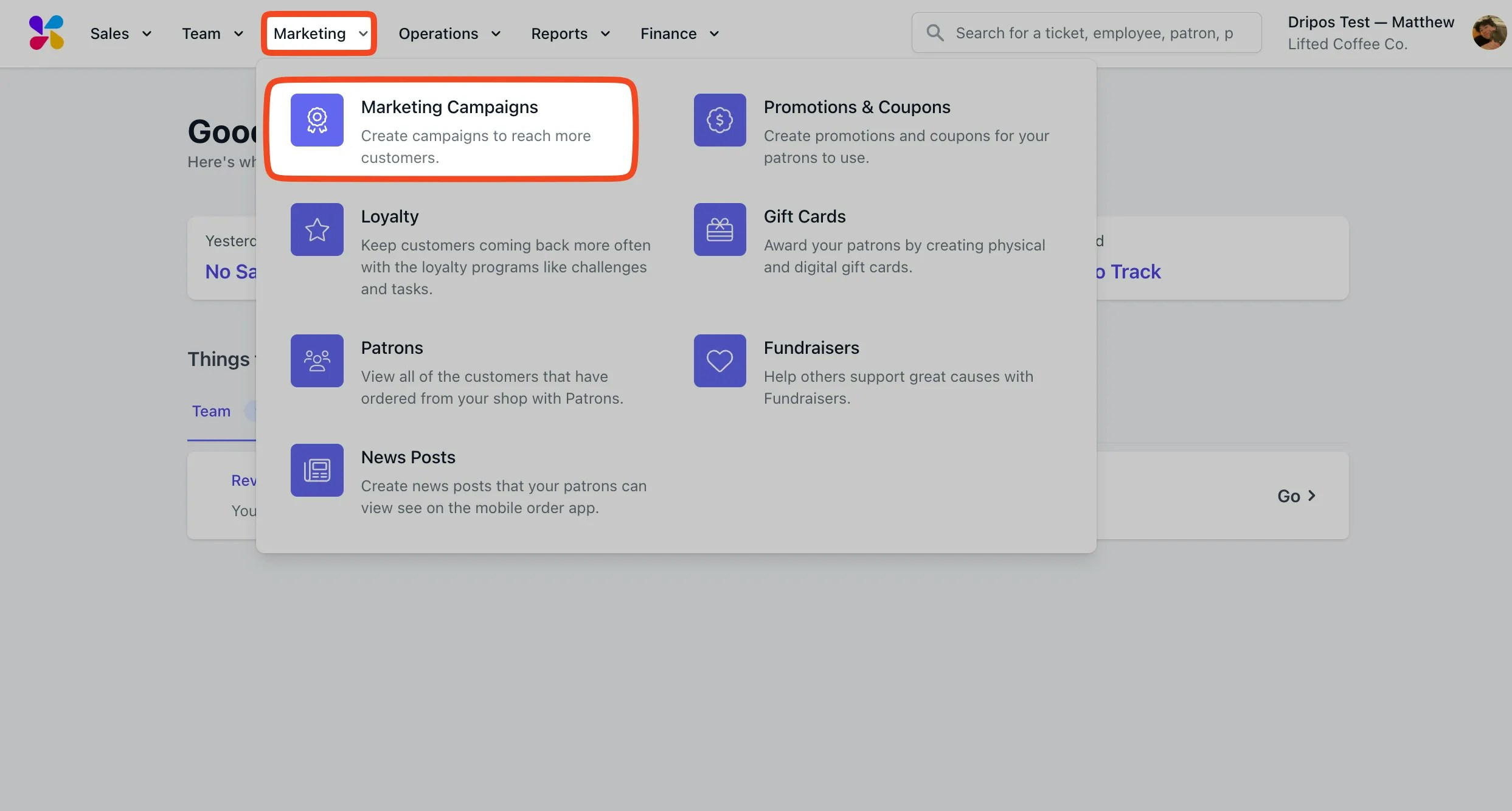The image size is (1512, 811).
Task: Click the Loyalty star icon
Action: (x=317, y=229)
